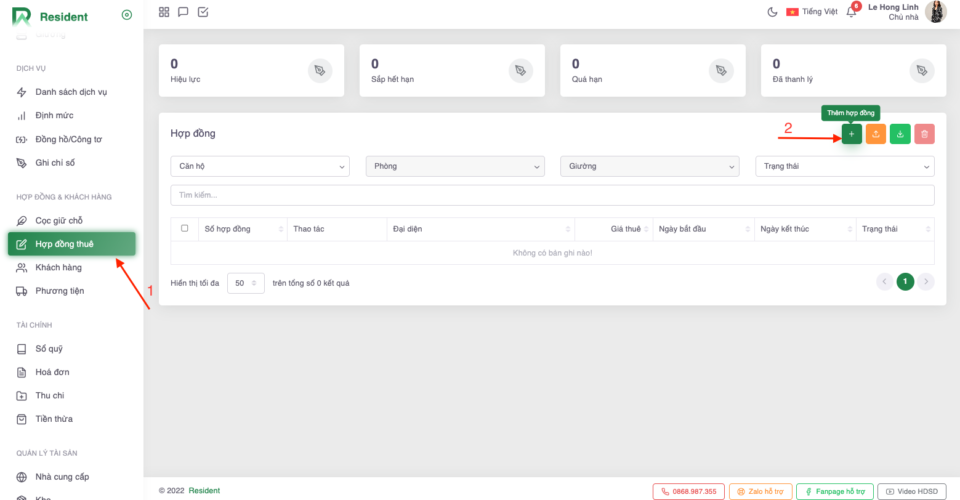Collapse the sidebar using header circle icon

126,15
